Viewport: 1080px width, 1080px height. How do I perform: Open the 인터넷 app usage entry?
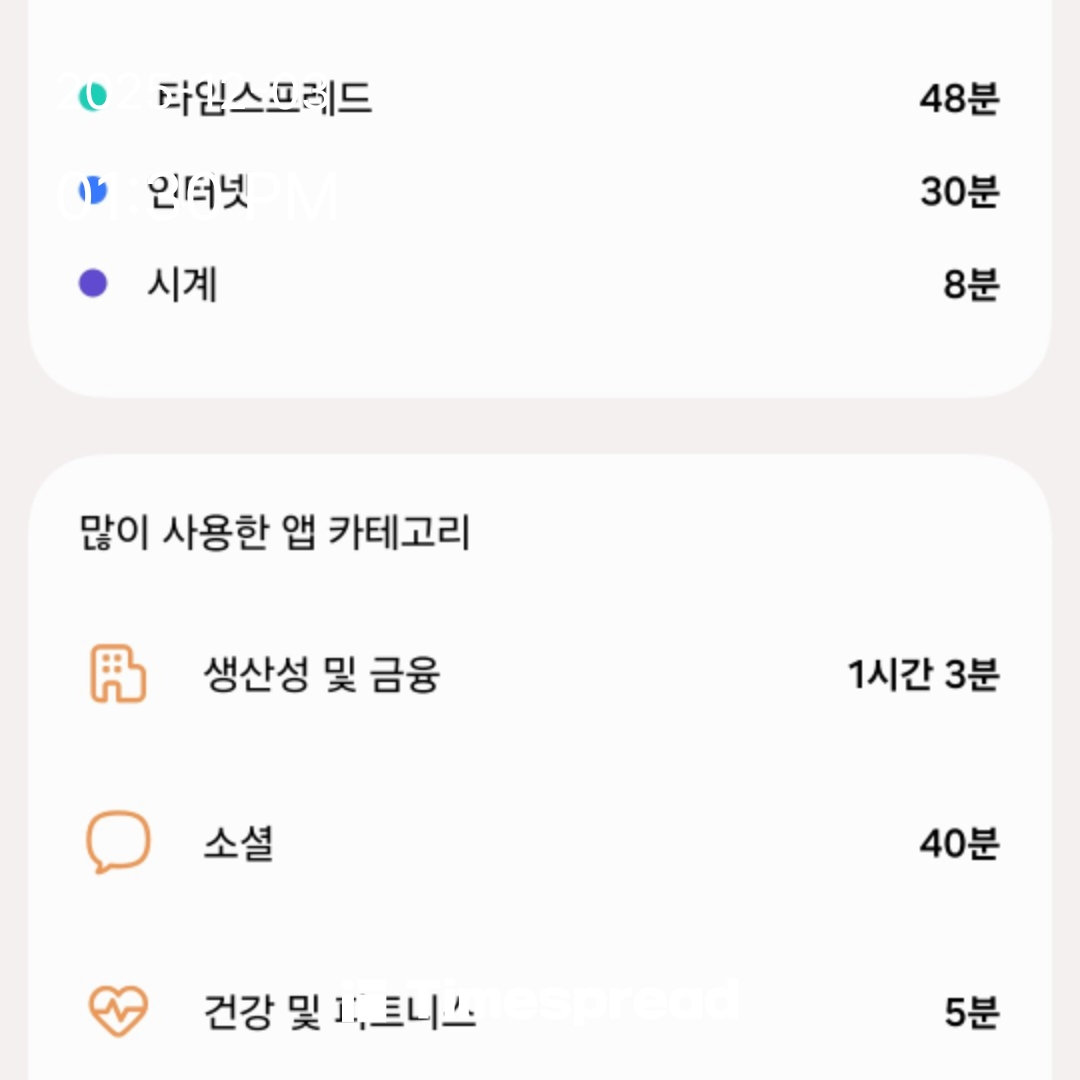(197, 191)
